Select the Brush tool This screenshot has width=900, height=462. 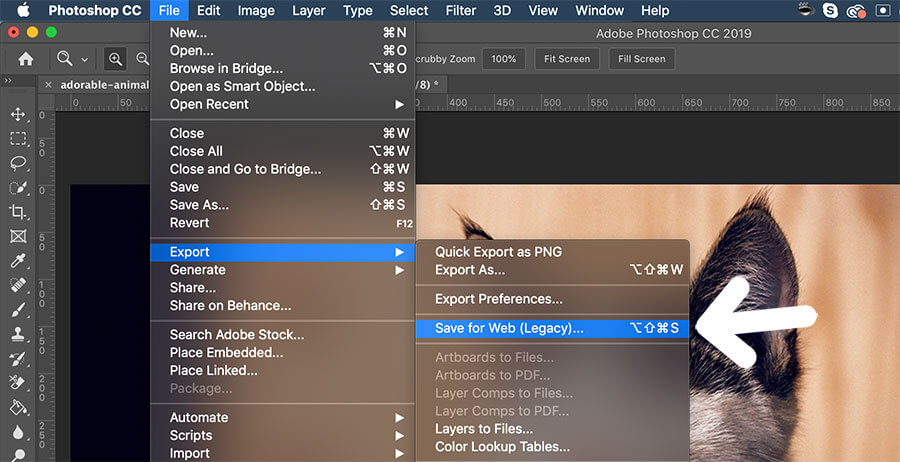click(18, 310)
